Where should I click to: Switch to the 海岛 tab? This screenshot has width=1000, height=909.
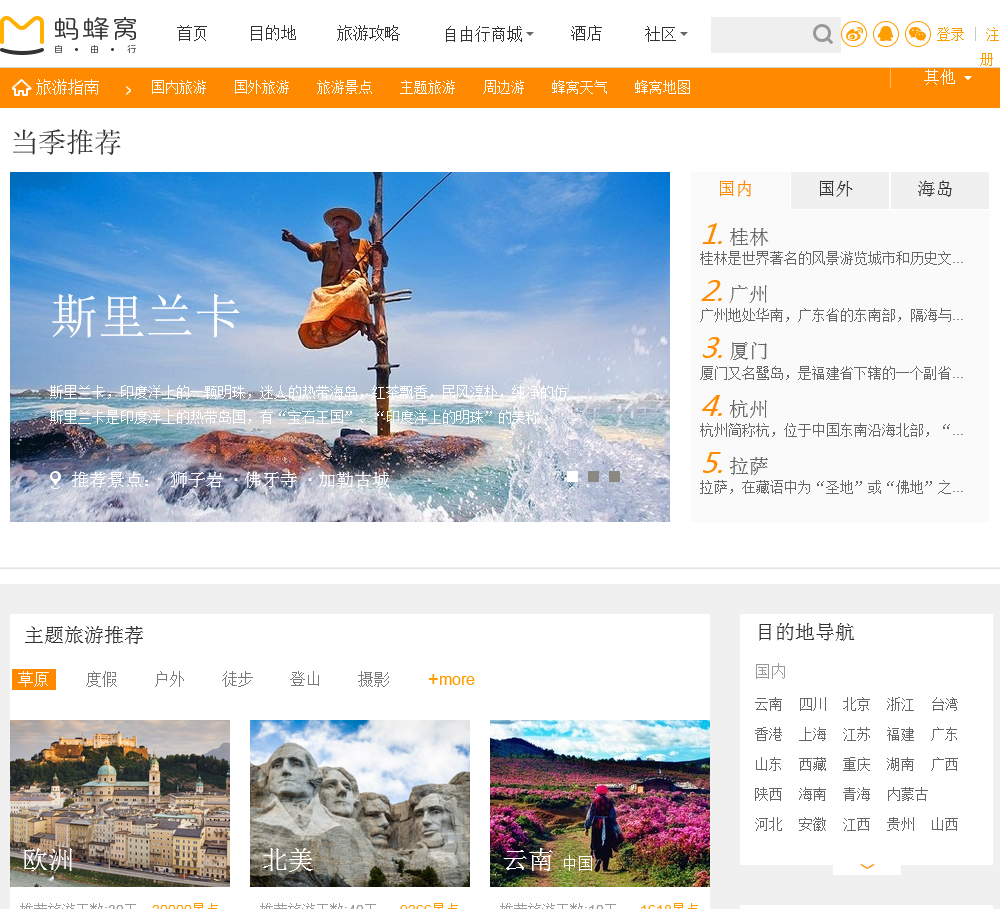pyautogui.click(x=939, y=189)
